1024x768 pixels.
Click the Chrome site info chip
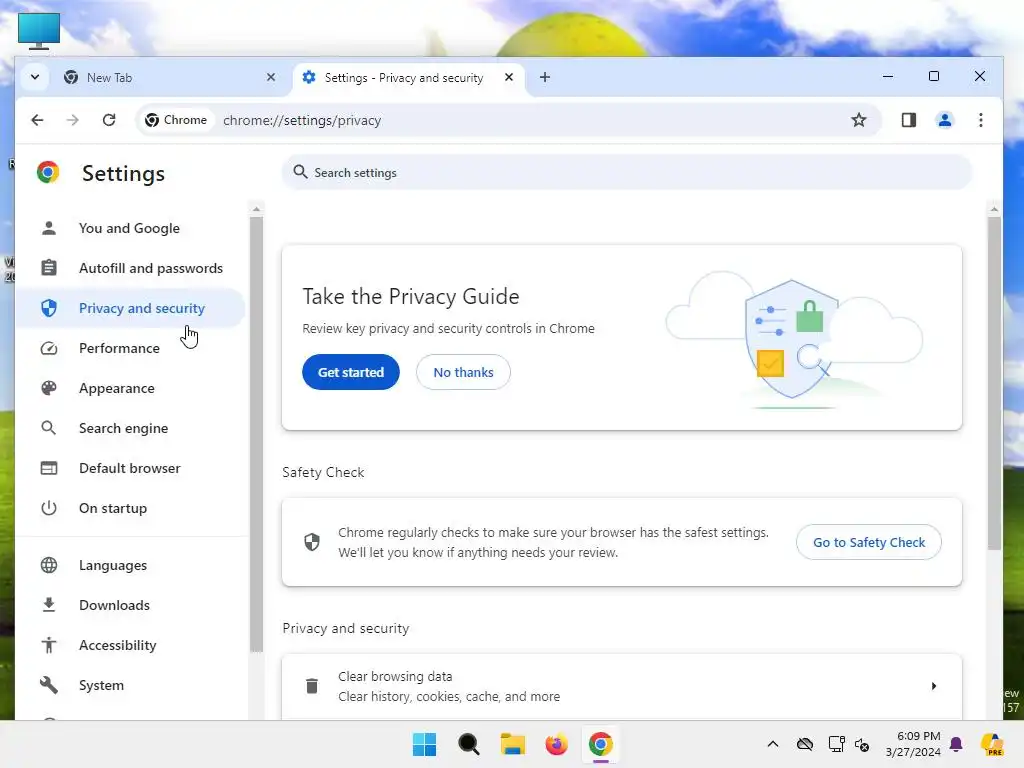[x=176, y=120]
